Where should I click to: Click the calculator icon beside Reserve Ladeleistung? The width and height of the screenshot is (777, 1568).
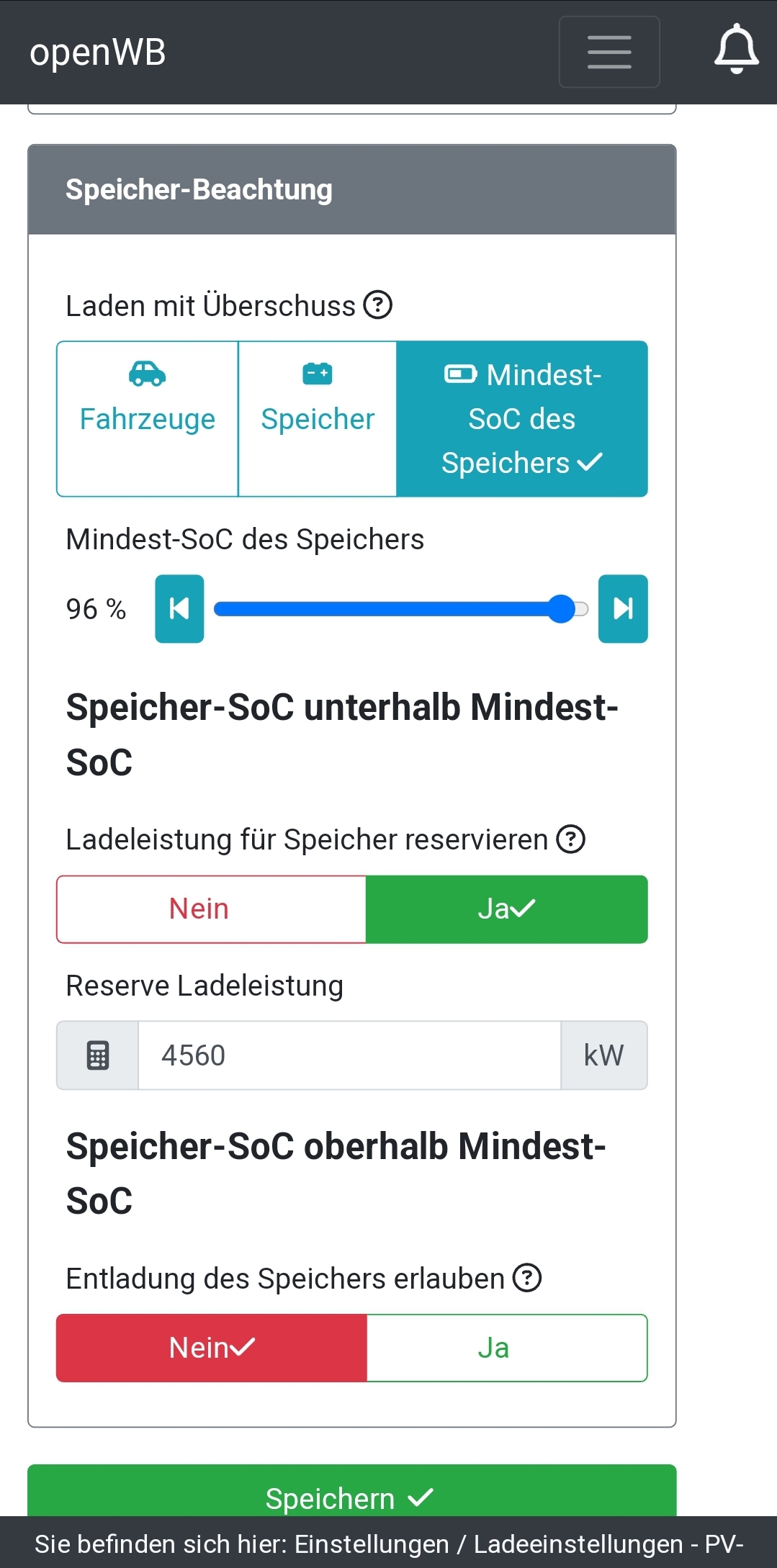click(x=98, y=1055)
